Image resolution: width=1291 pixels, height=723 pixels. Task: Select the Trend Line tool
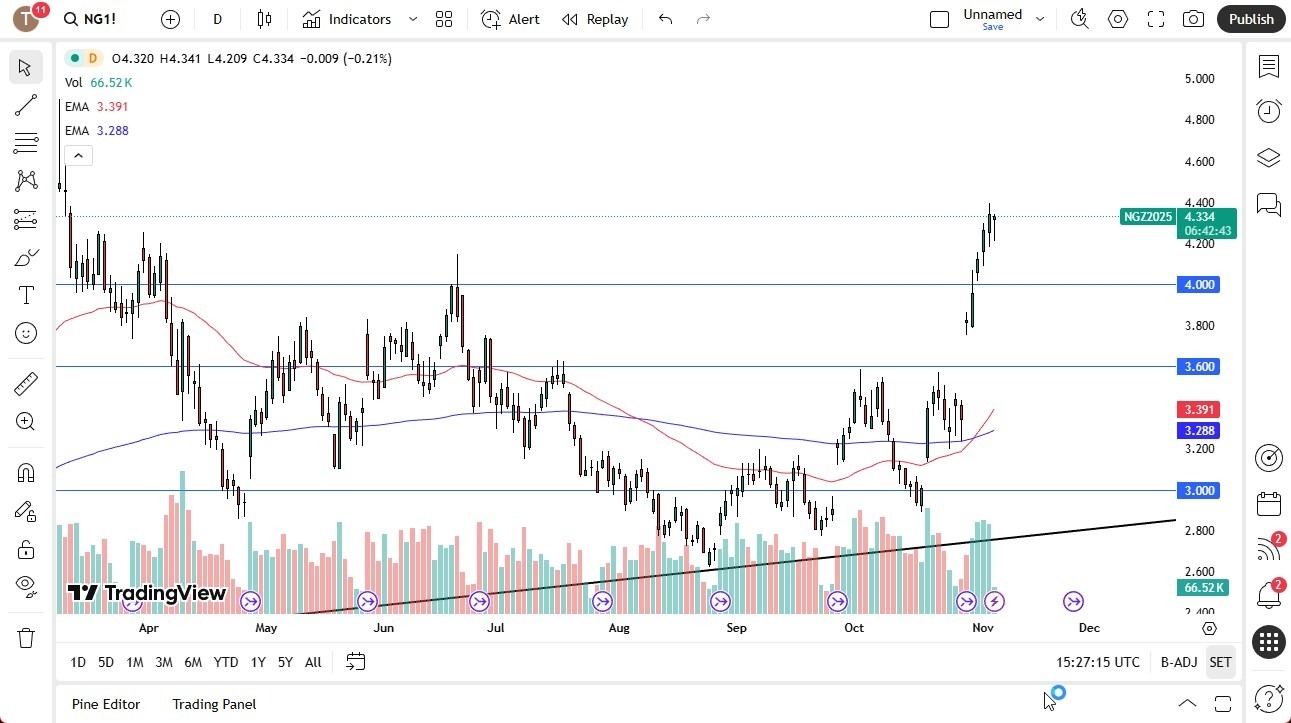point(25,105)
